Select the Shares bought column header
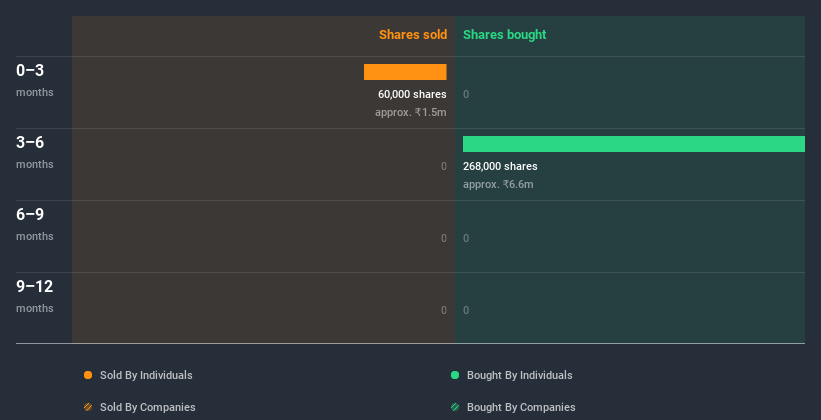This screenshot has width=821, height=420. 505,35
